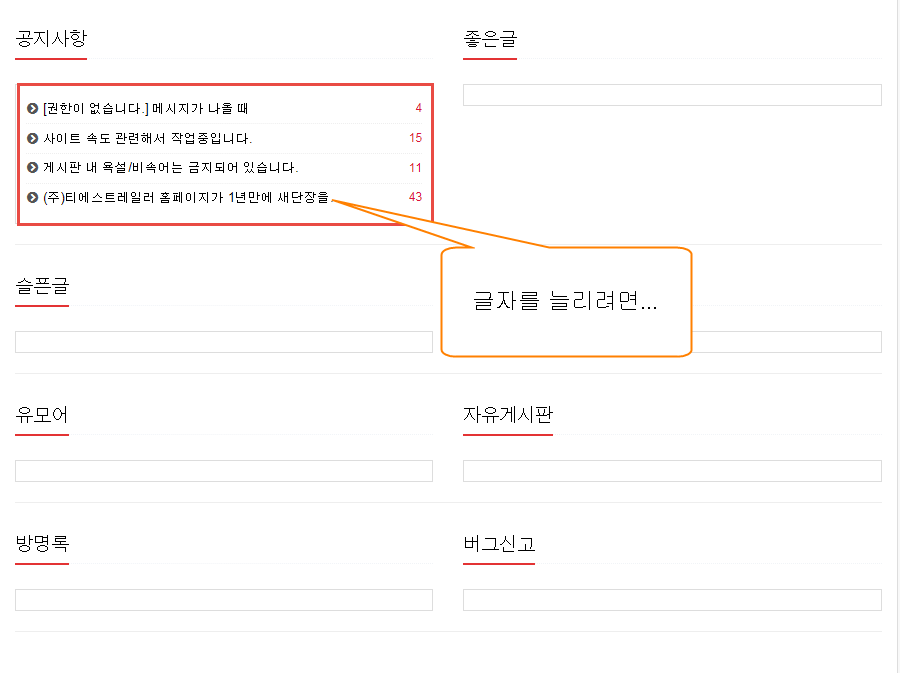900x673 pixels.
Task: Click comment count 11 on third notice
Action: pos(416,168)
